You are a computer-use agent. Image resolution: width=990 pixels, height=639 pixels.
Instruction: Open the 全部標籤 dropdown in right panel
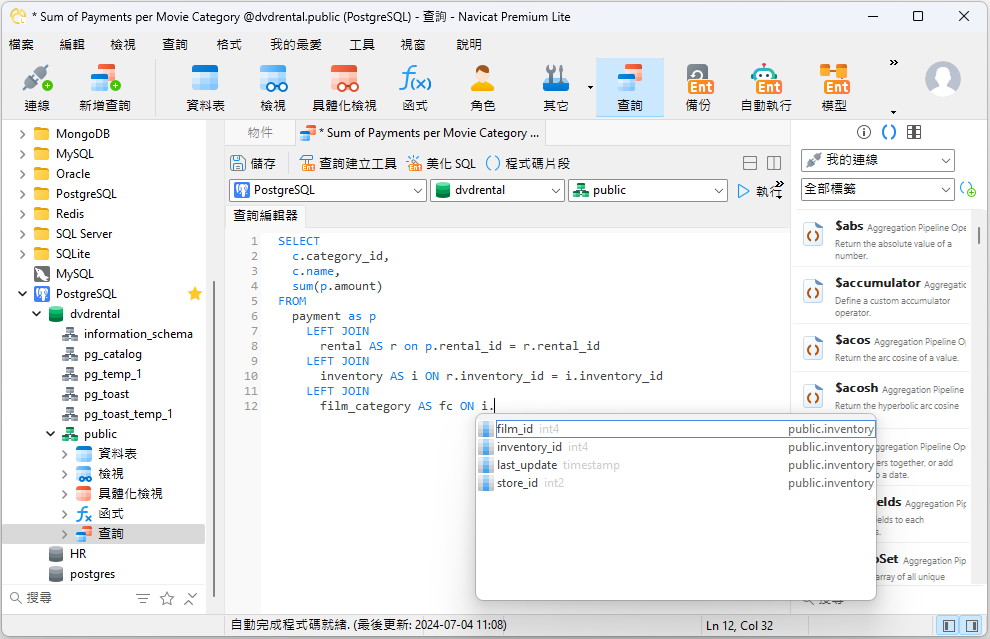[x=876, y=189]
